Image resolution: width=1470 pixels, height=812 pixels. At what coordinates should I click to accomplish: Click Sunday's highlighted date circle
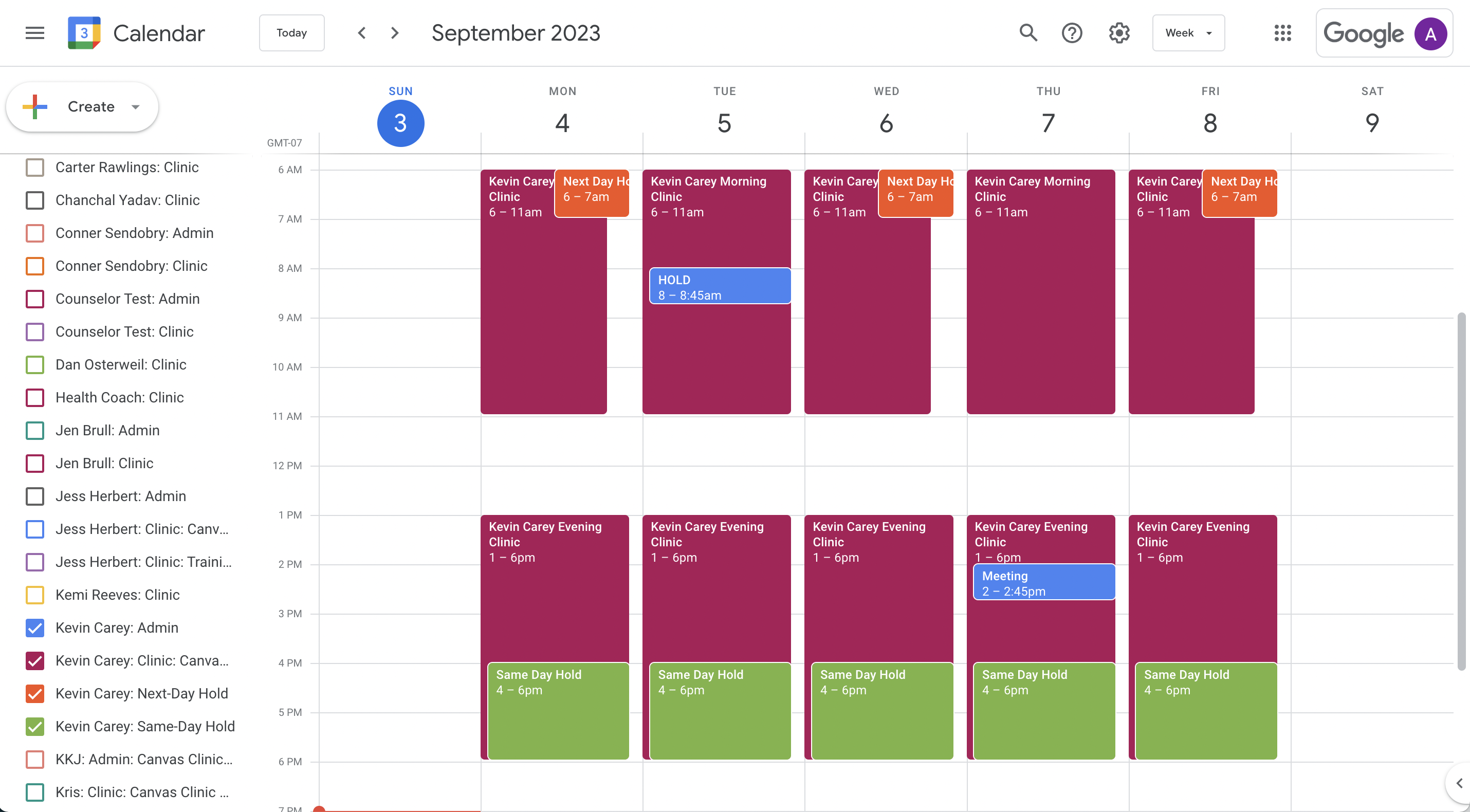(400, 123)
